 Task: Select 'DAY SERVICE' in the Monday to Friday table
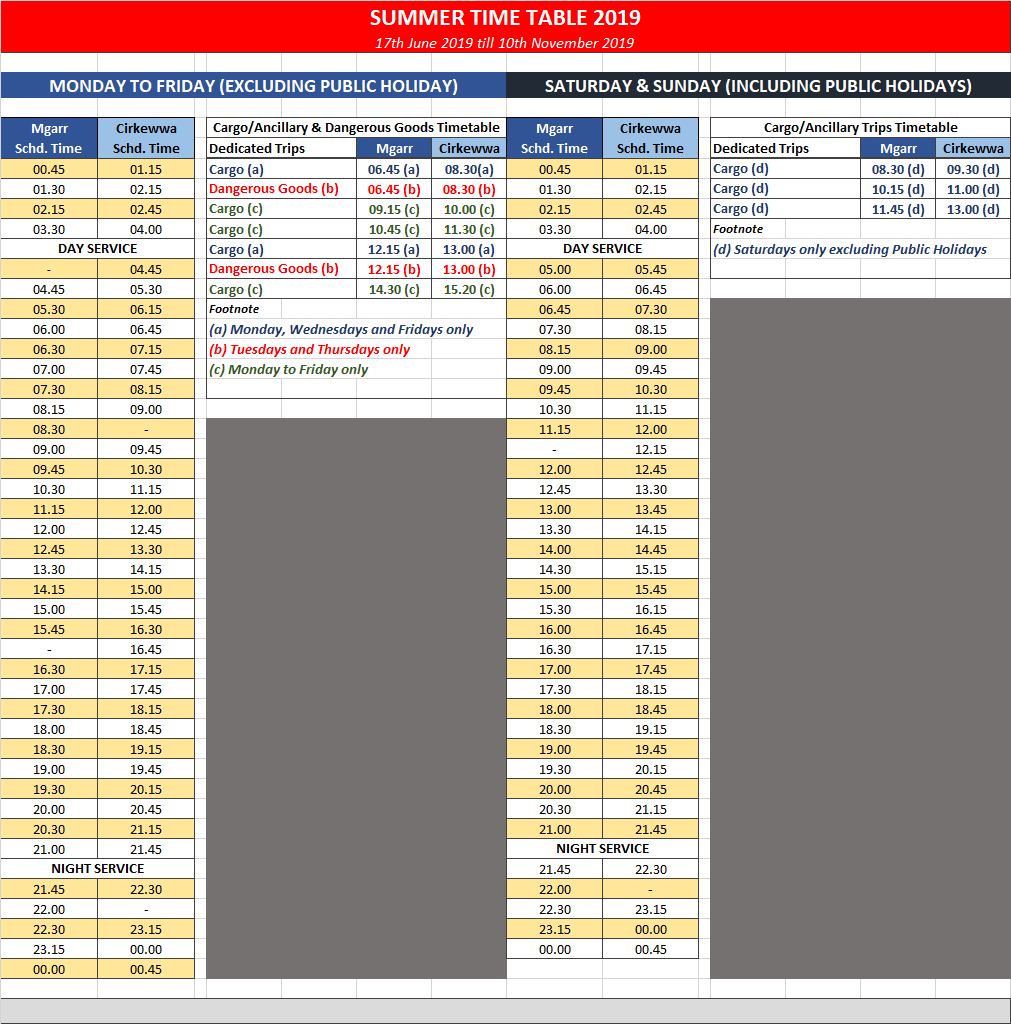point(97,249)
